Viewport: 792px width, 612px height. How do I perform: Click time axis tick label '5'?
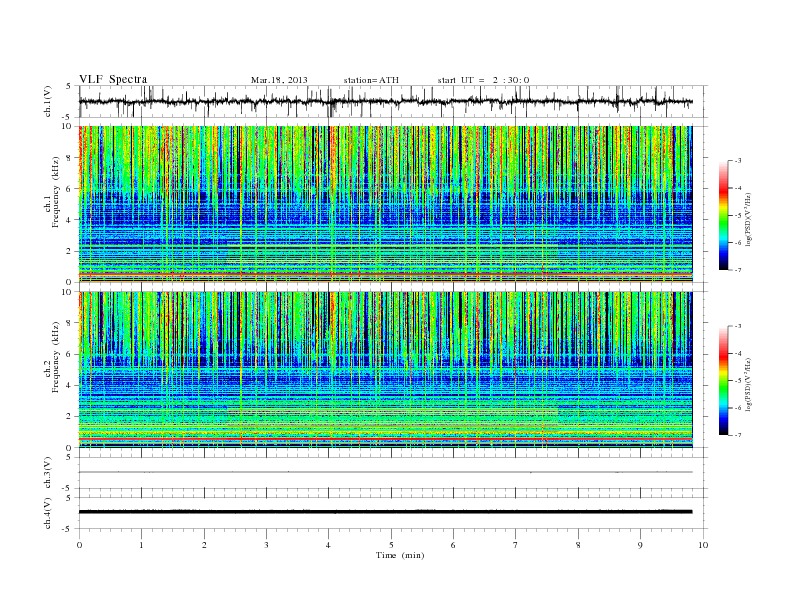click(x=391, y=545)
